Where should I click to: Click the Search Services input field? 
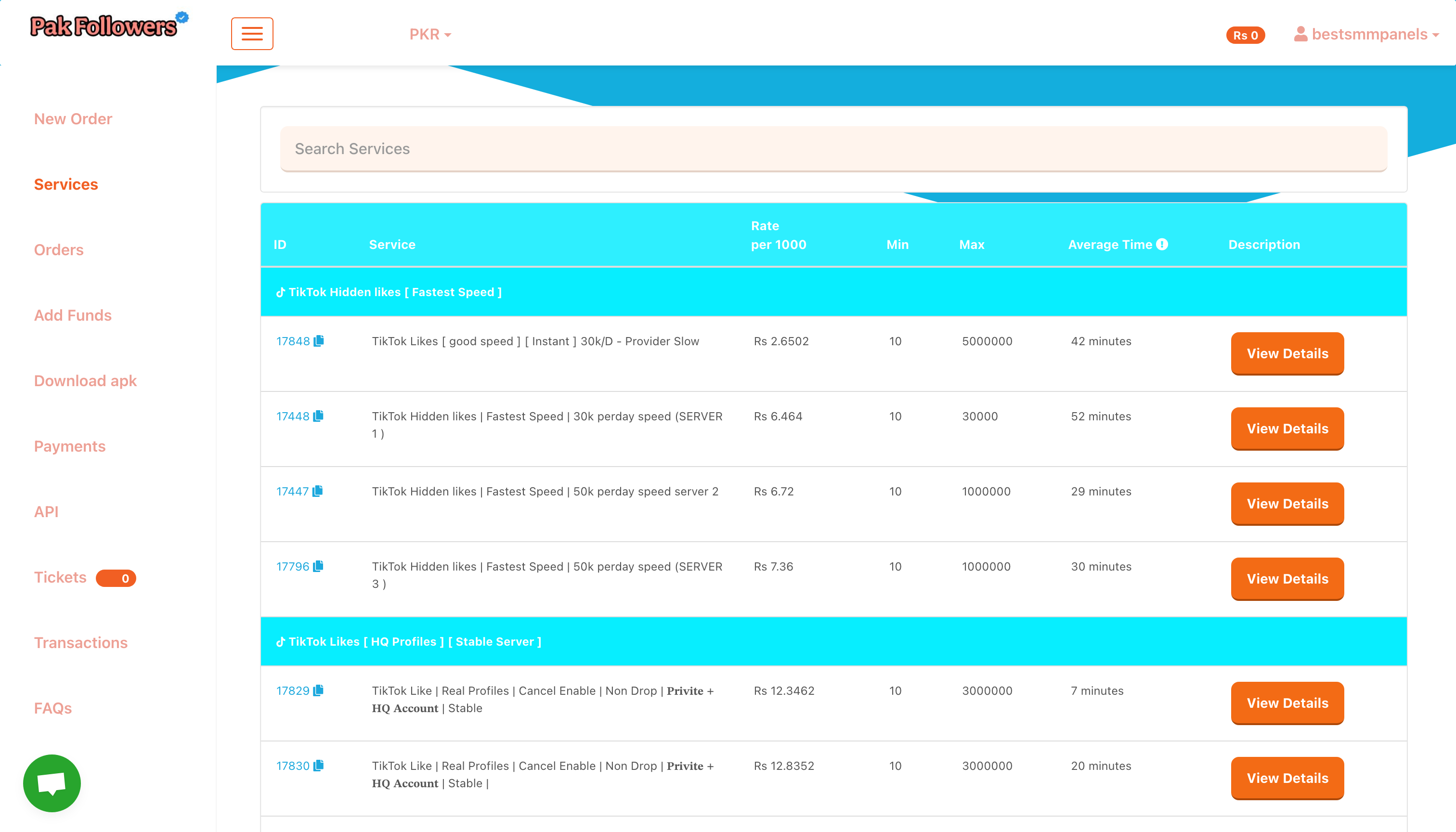click(833, 149)
